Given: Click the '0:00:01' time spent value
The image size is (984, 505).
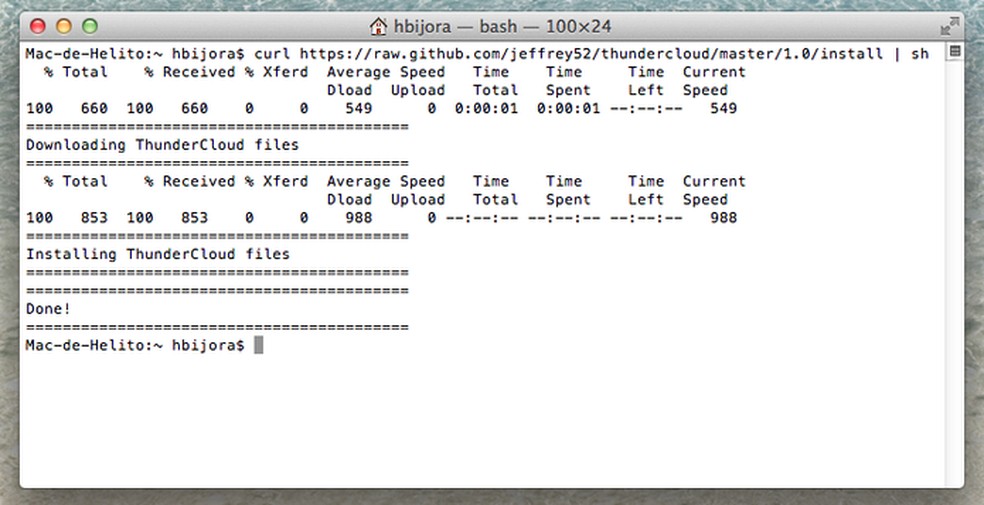Looking at the screenshot, I should (569, 109).
